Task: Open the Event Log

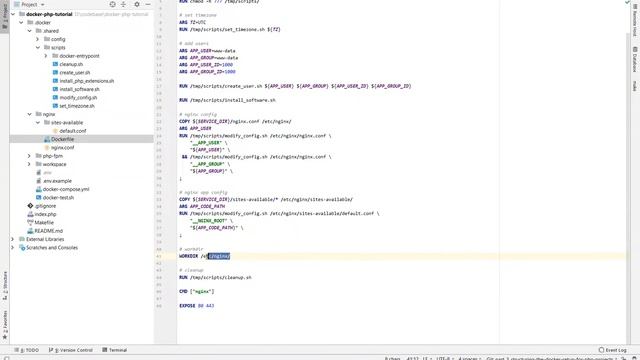Action: coord(612,350)
